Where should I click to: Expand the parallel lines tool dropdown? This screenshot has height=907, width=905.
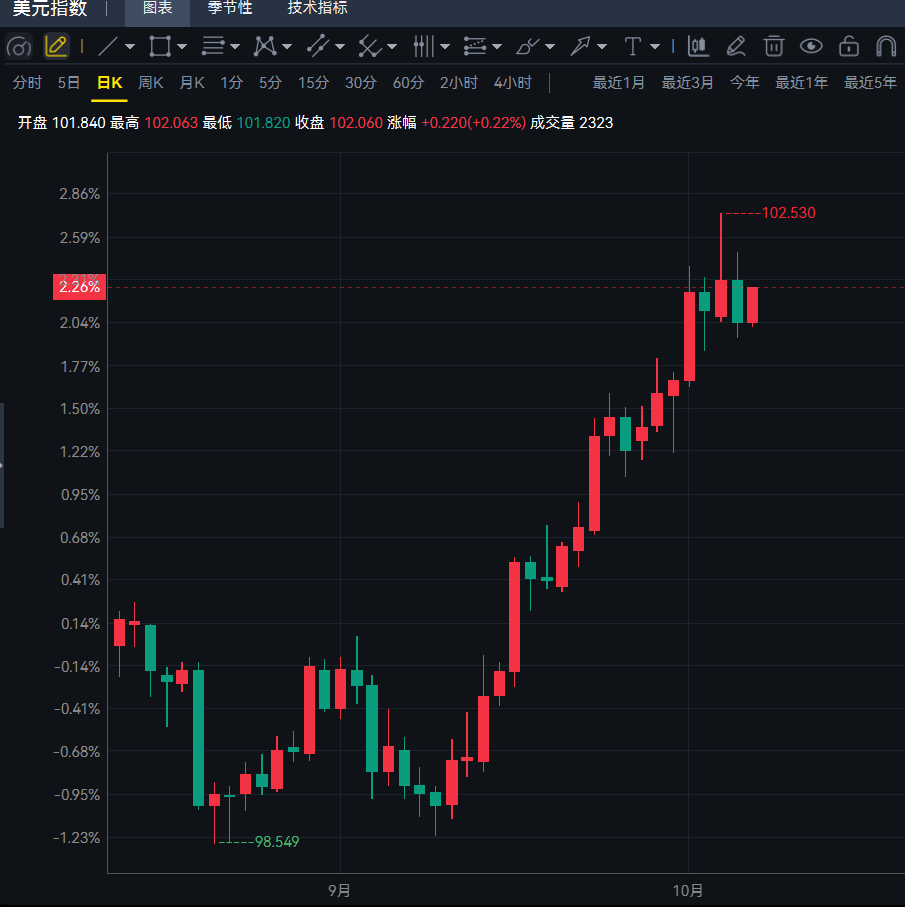click(x=235, y=46)
